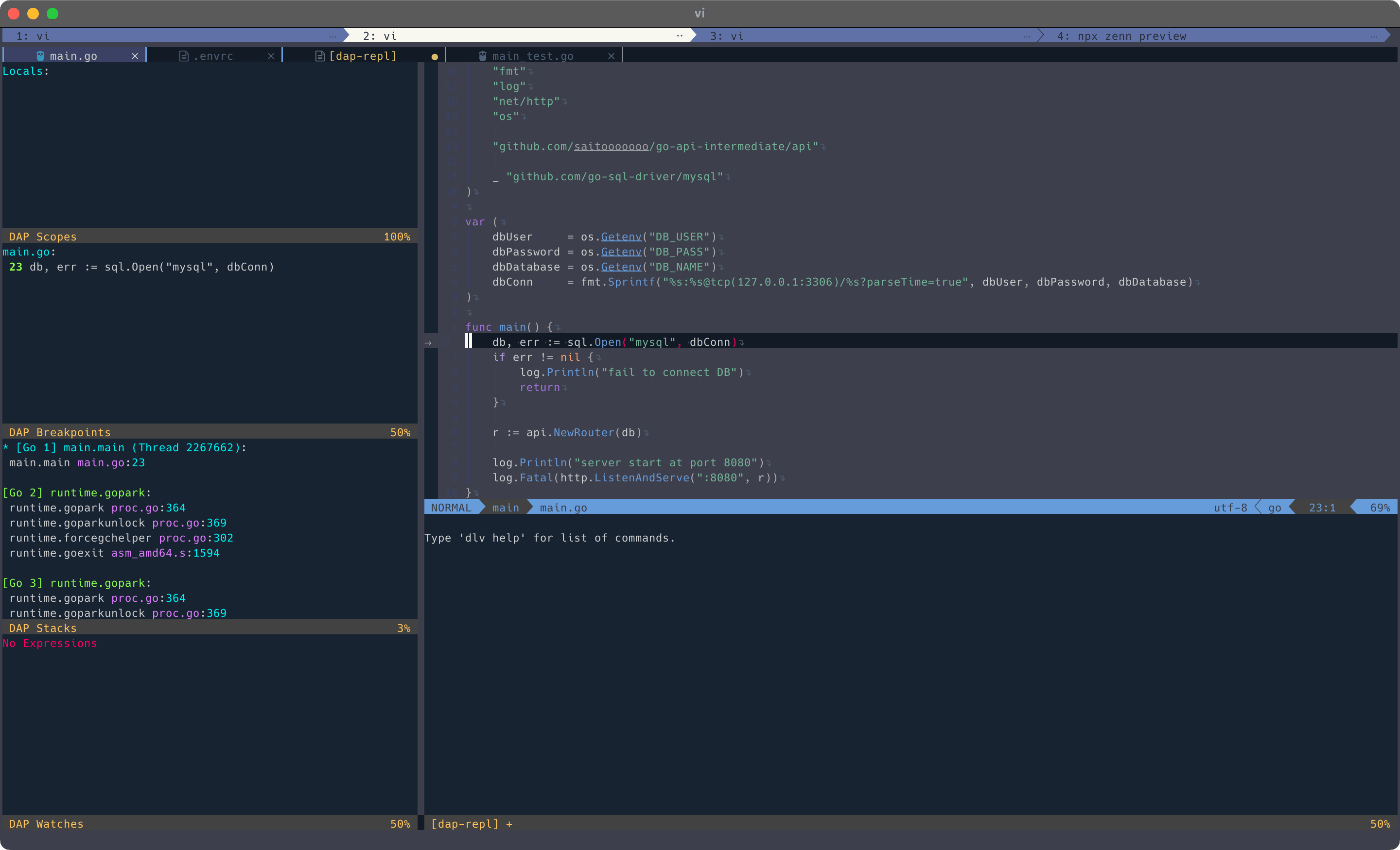Image resolution: width=1400 pixels, height=850 pixels.
Task: Click the DAP Scopes status line
Action: click(209, 237)
